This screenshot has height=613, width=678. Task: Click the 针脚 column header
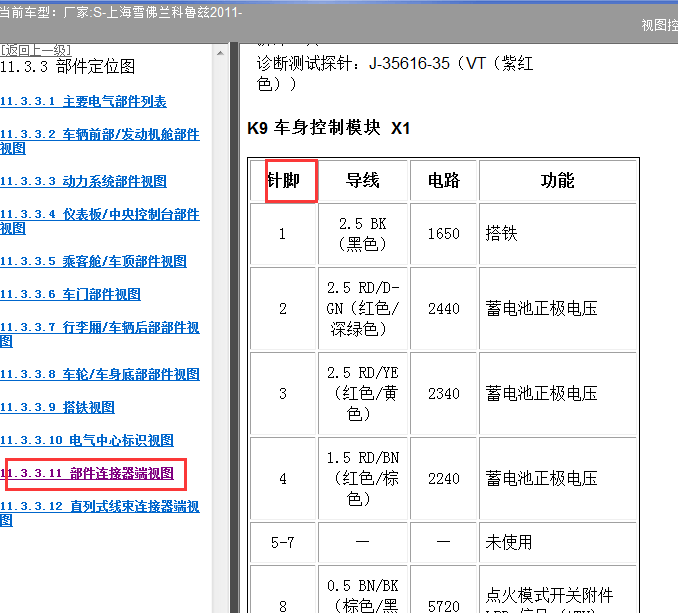tap(283, 181)
